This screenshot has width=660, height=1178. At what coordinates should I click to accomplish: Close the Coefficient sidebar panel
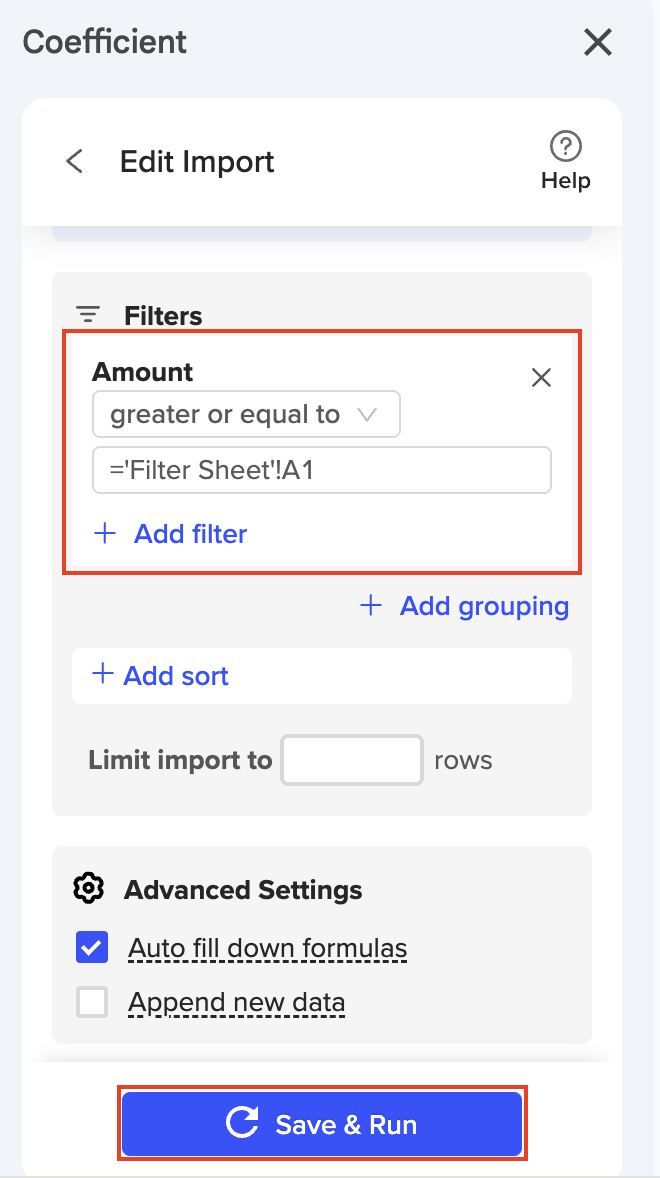tap(597, 42)
